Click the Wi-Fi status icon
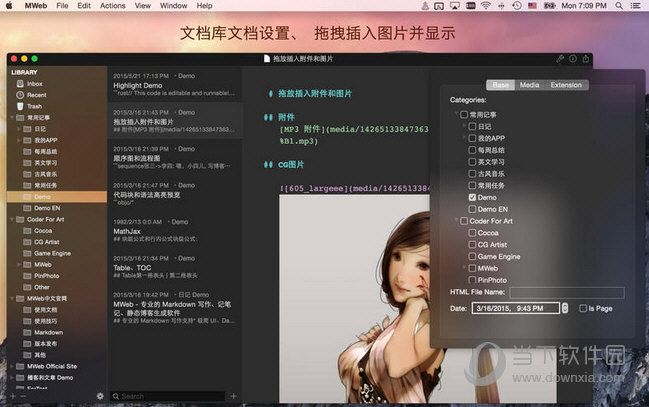 click(486, 5)
